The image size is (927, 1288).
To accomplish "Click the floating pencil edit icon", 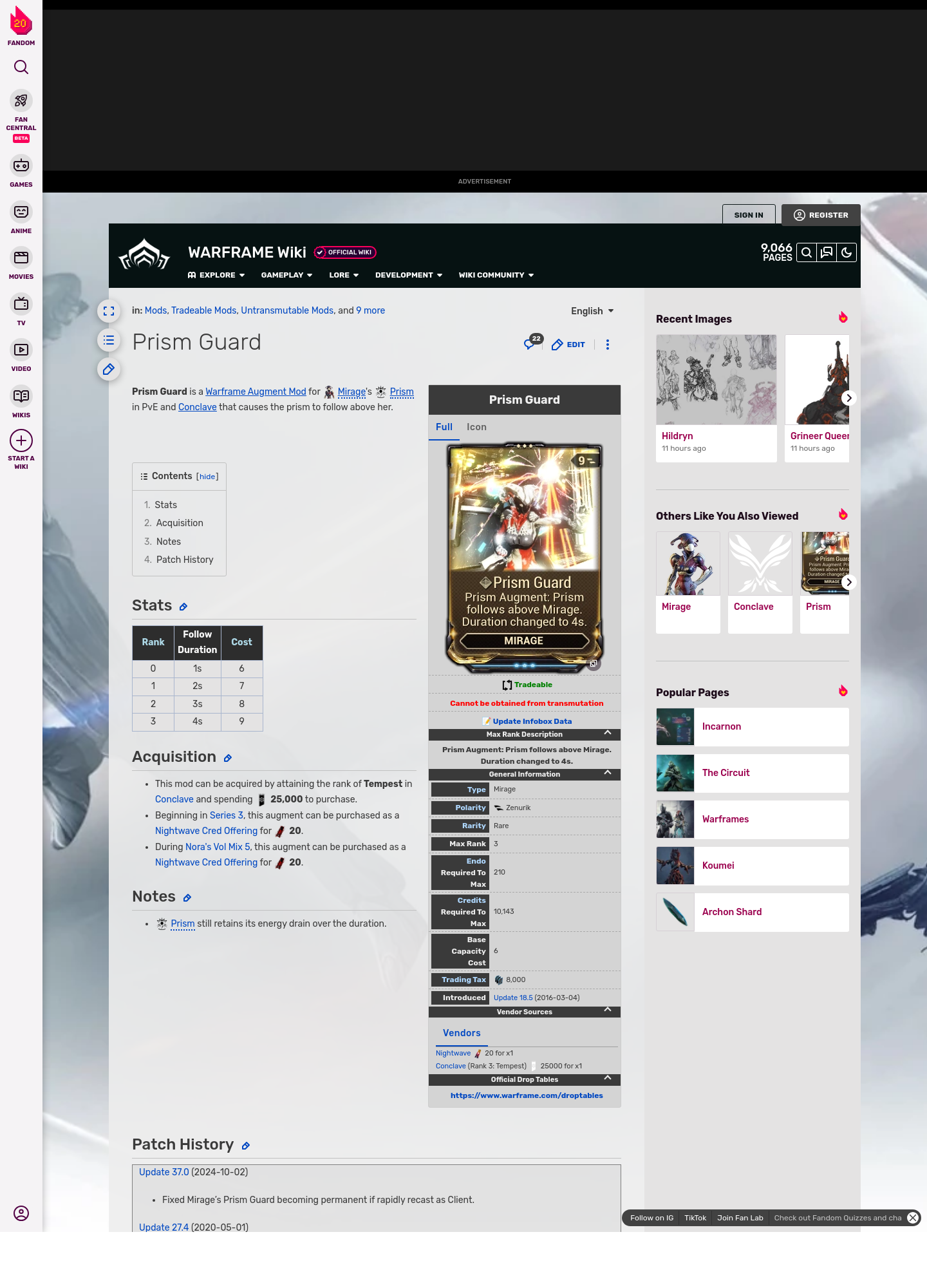I will [x=109, y=369].
